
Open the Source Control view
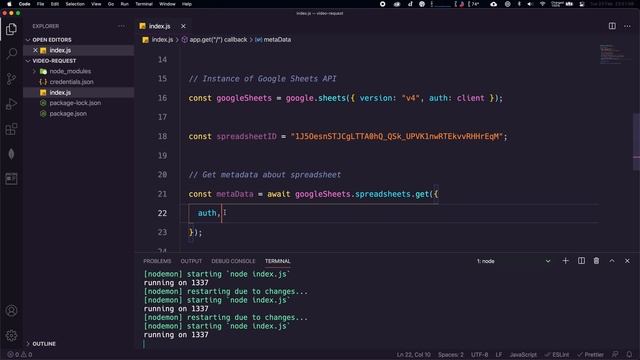click(11, 78)
